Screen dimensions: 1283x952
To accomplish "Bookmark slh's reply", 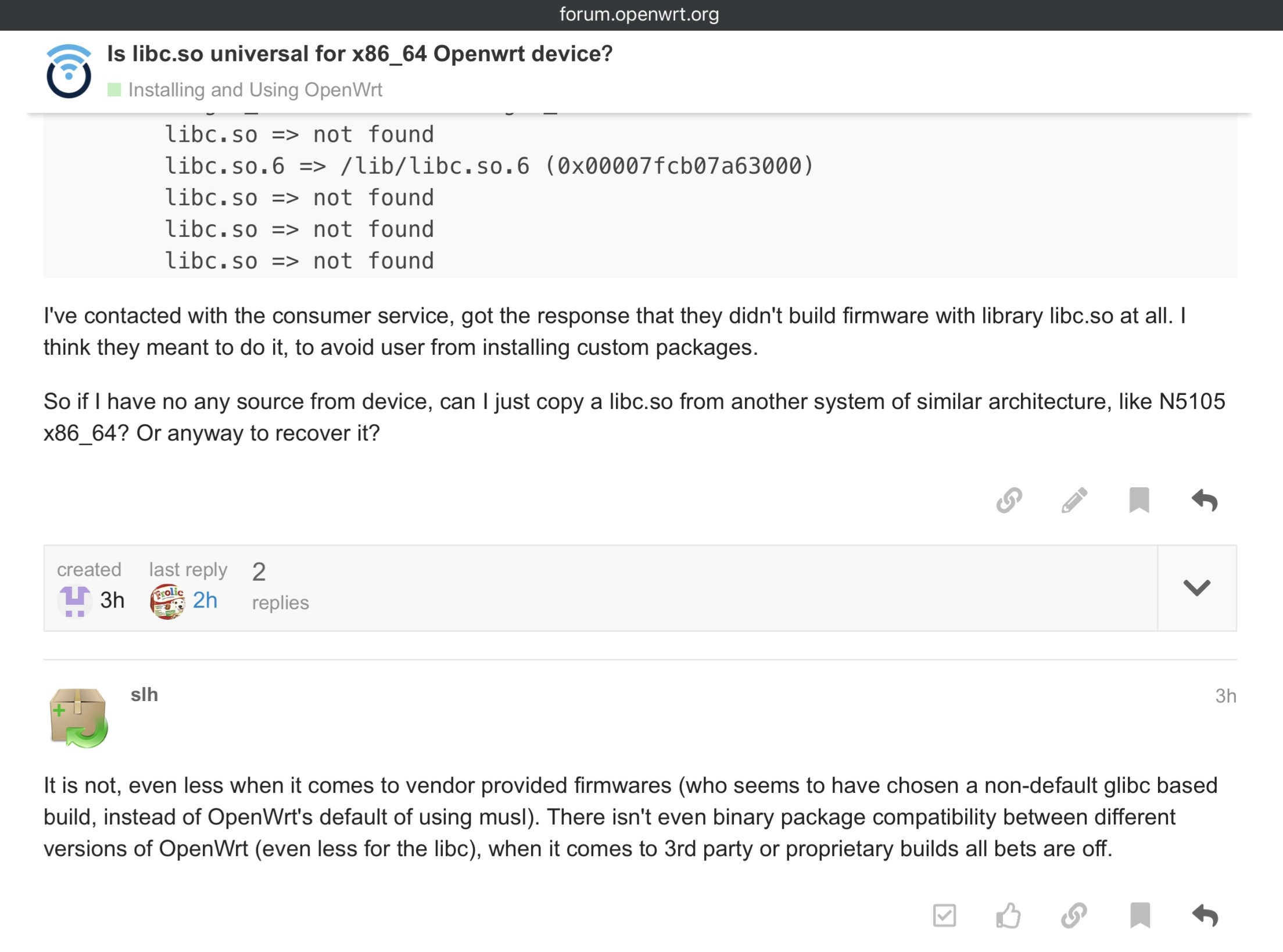I will [1139, 916].
